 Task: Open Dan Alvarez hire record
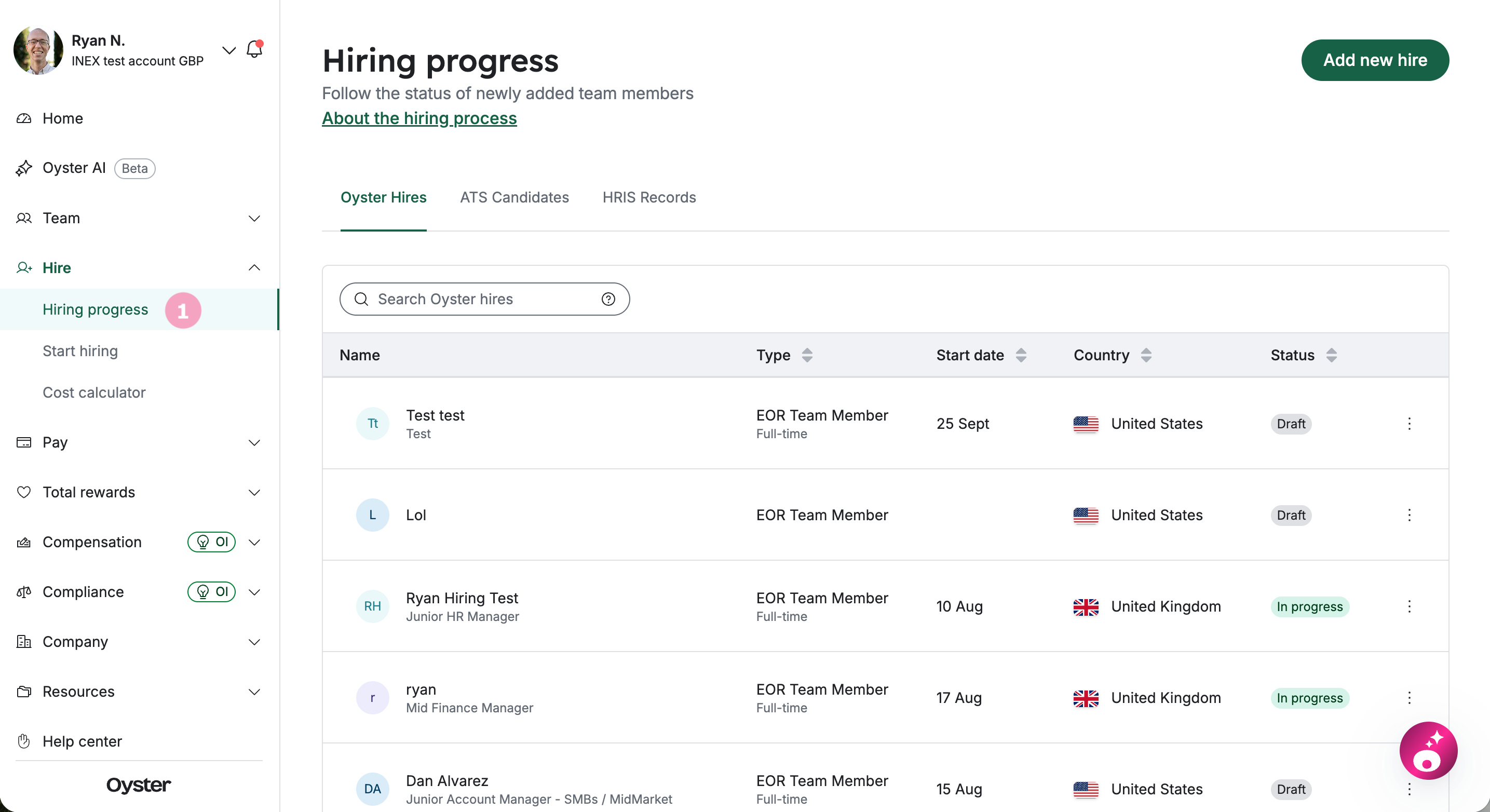click(x=885, y=778)
